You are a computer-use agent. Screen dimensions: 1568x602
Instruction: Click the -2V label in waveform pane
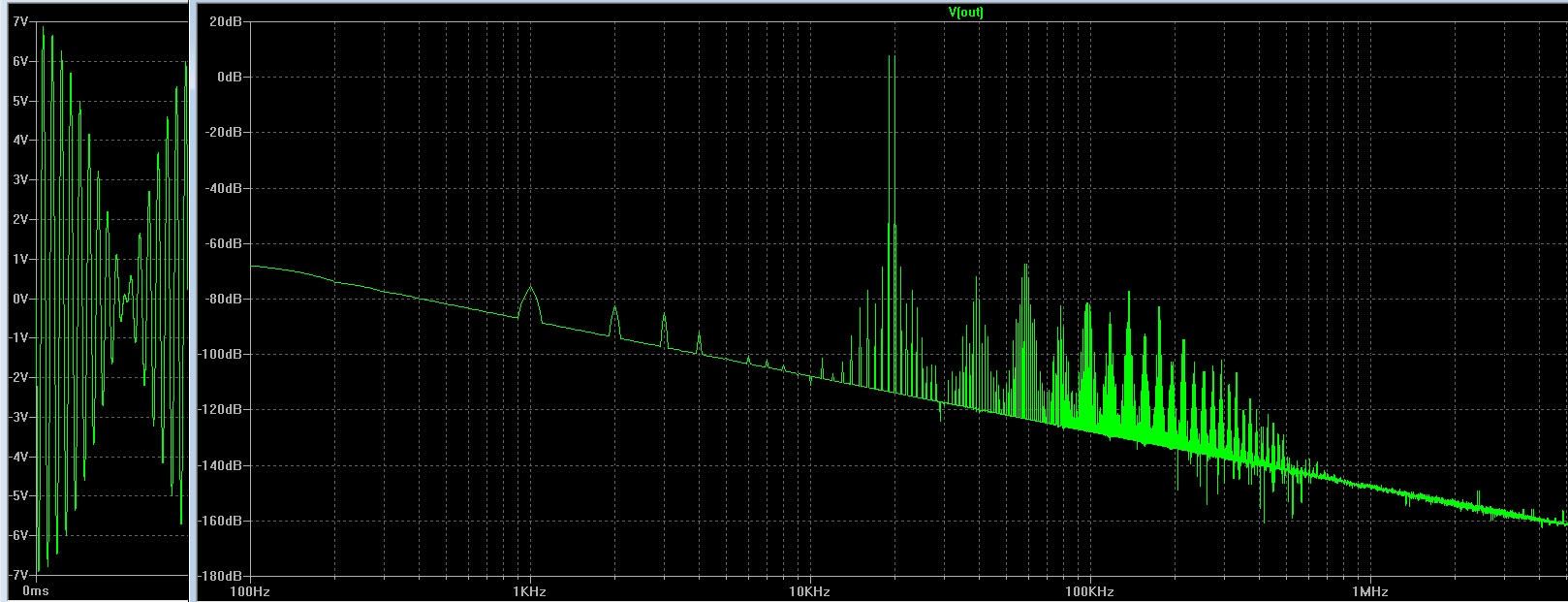18,378
